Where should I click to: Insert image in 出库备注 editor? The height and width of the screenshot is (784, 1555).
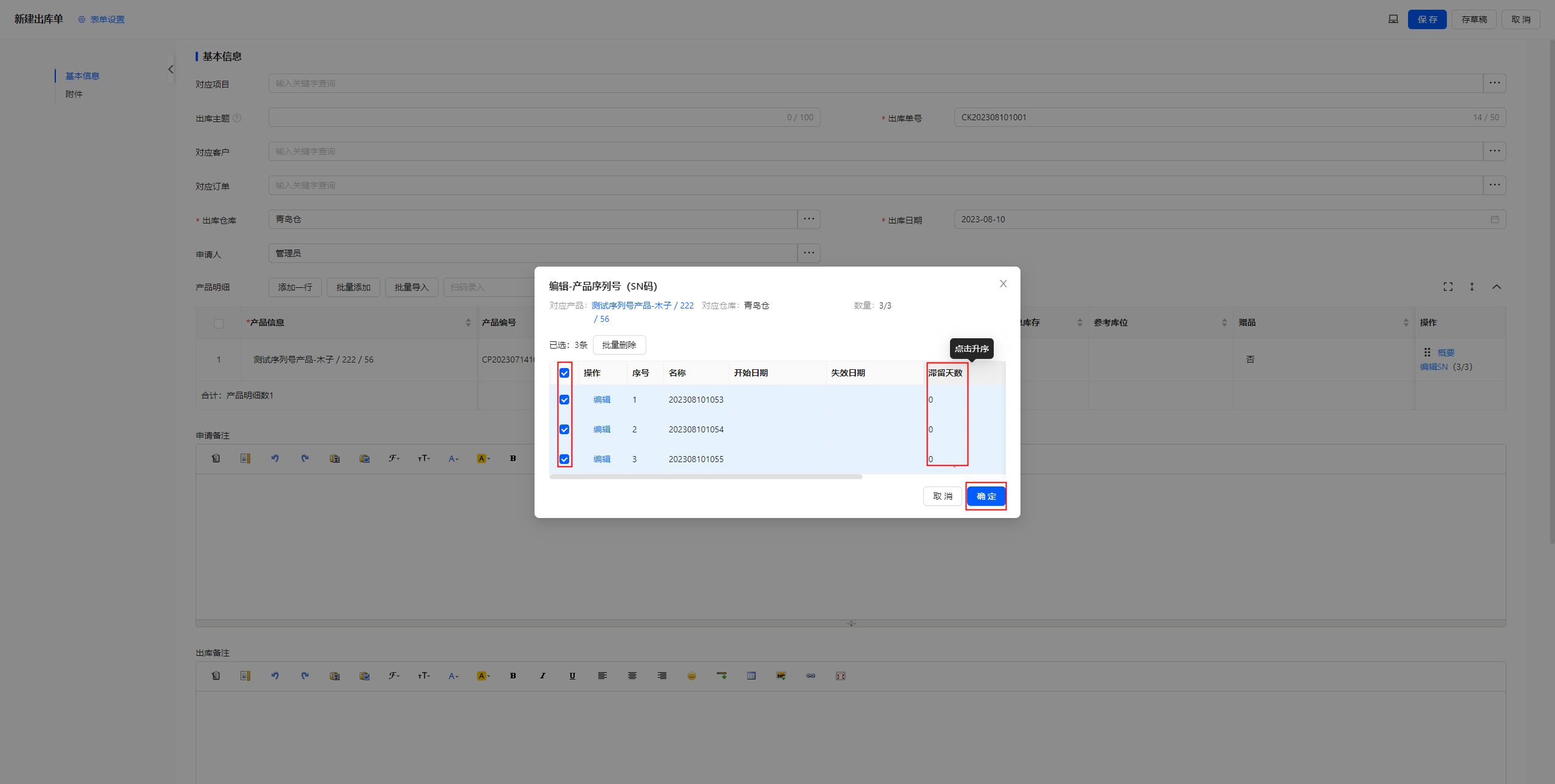781,676
